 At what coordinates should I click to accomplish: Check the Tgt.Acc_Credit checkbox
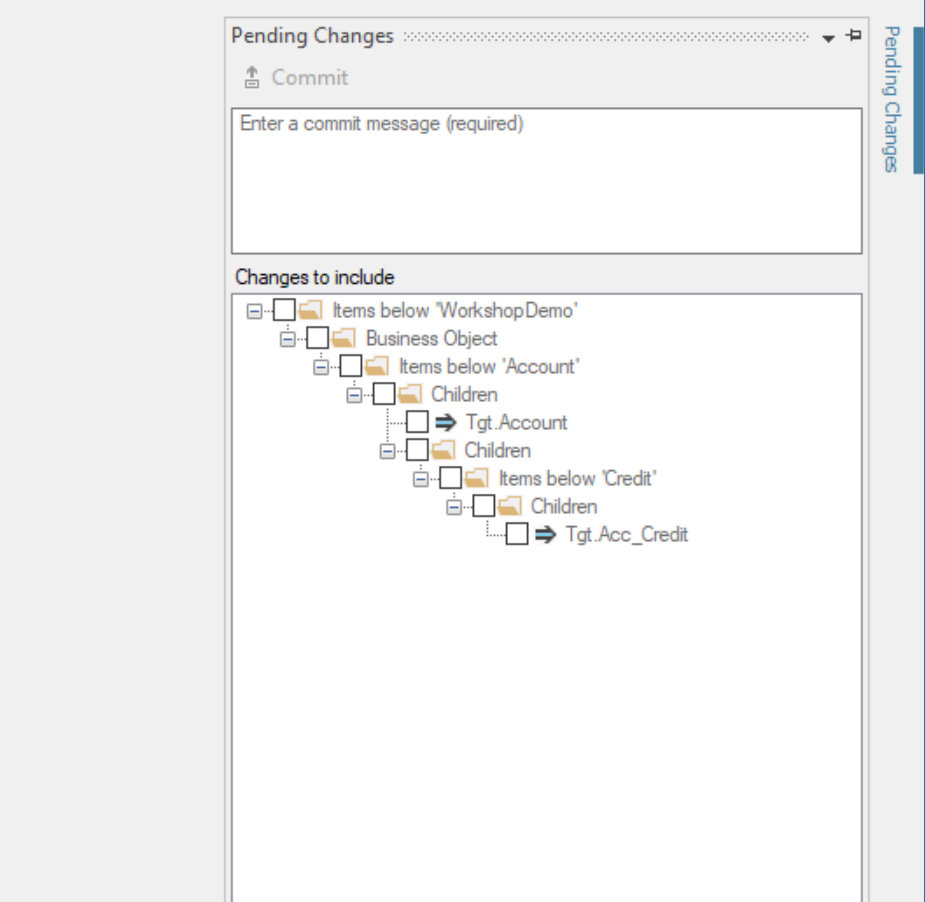(516, 534)
